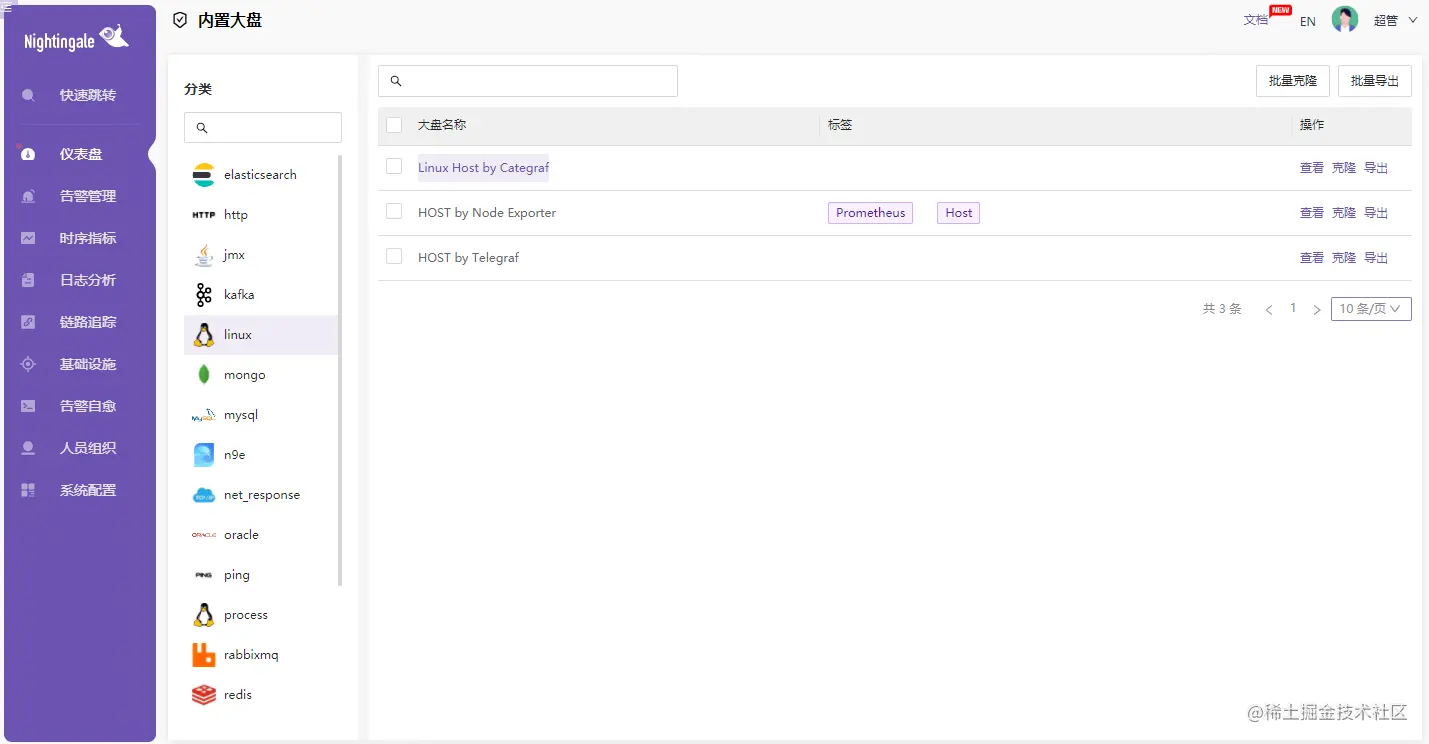The image size is (1429, 744).
Task: Open the 10条/页 page size dropdown
Action: tap(1371, 309)
